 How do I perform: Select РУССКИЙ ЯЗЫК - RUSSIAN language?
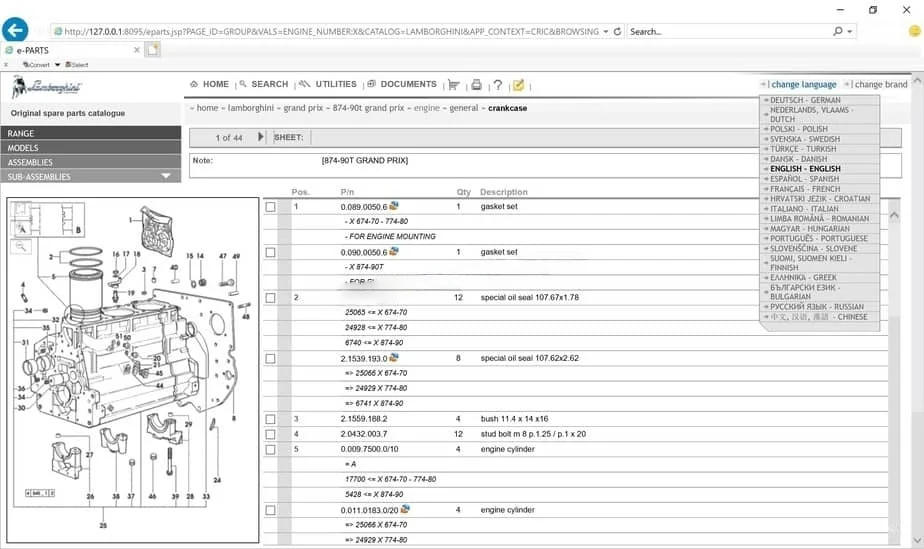click(816, 307)
